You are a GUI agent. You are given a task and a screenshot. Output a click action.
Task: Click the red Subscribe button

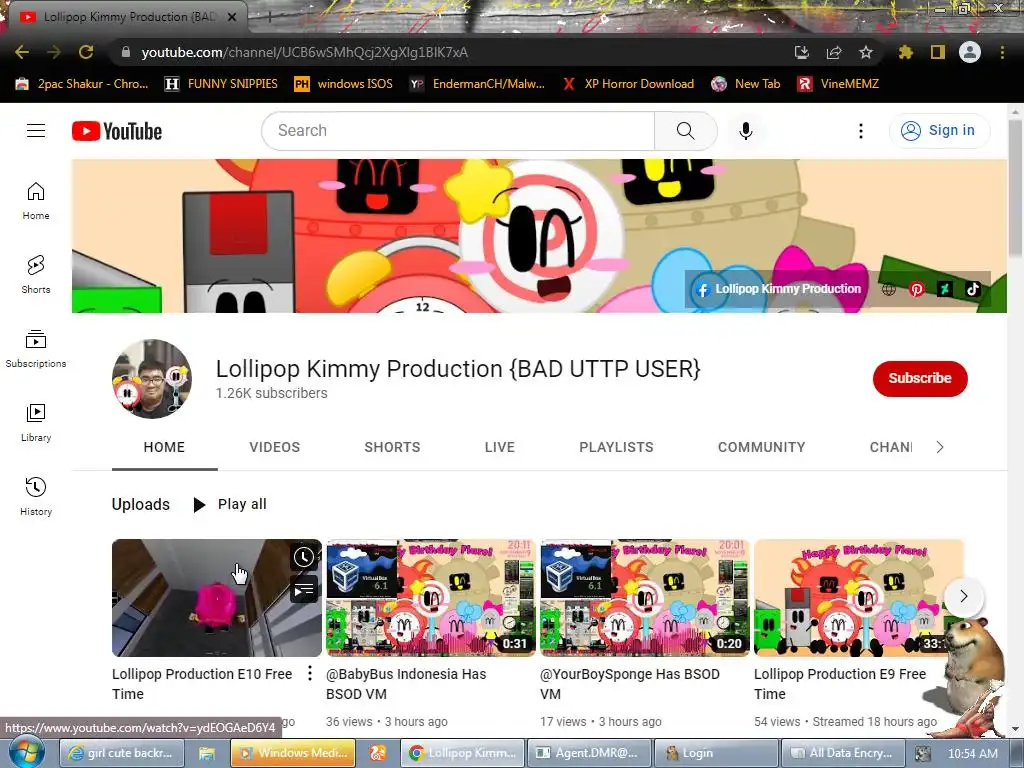click(920, 378)
